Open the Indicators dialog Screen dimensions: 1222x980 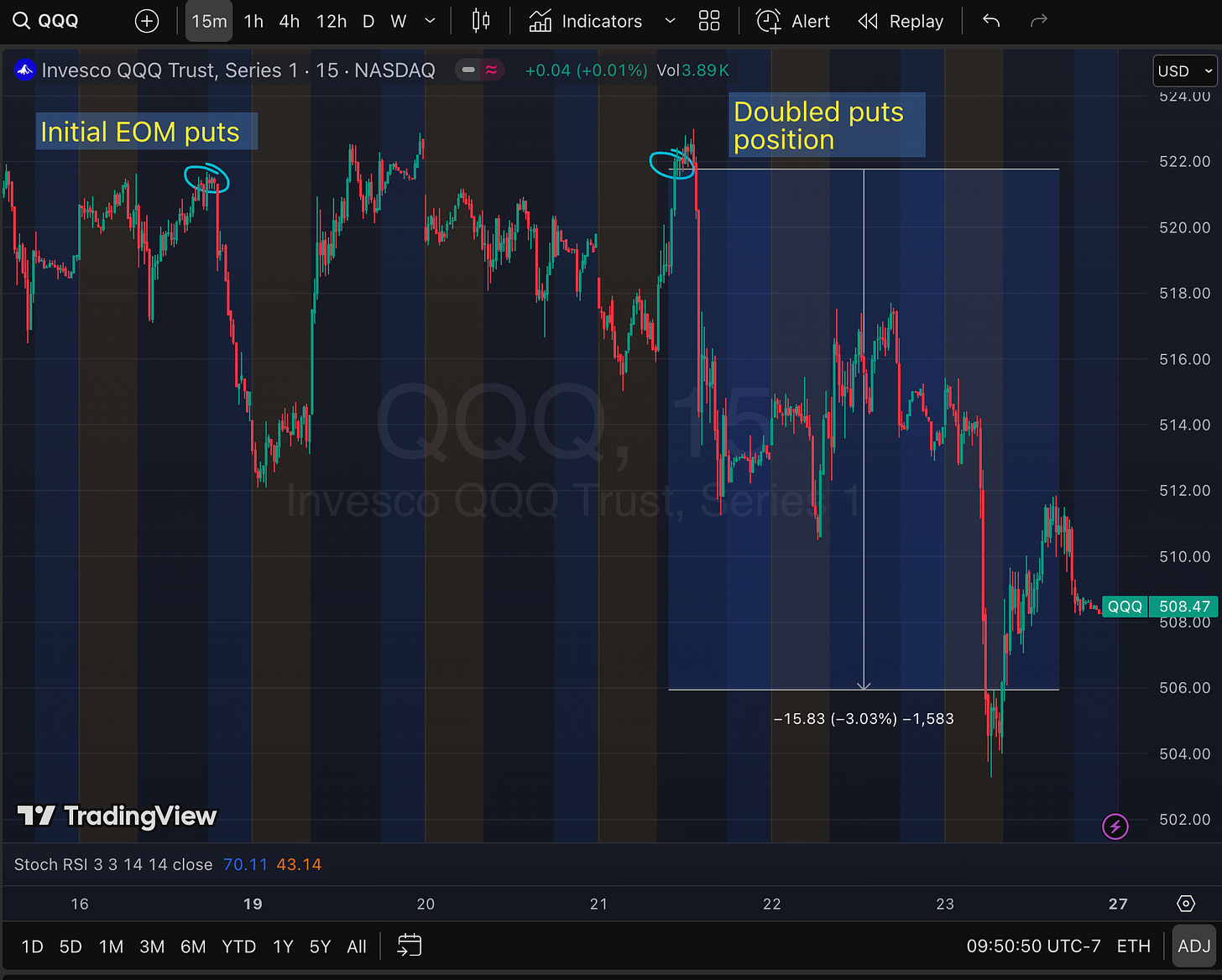(x=586, y=21)
